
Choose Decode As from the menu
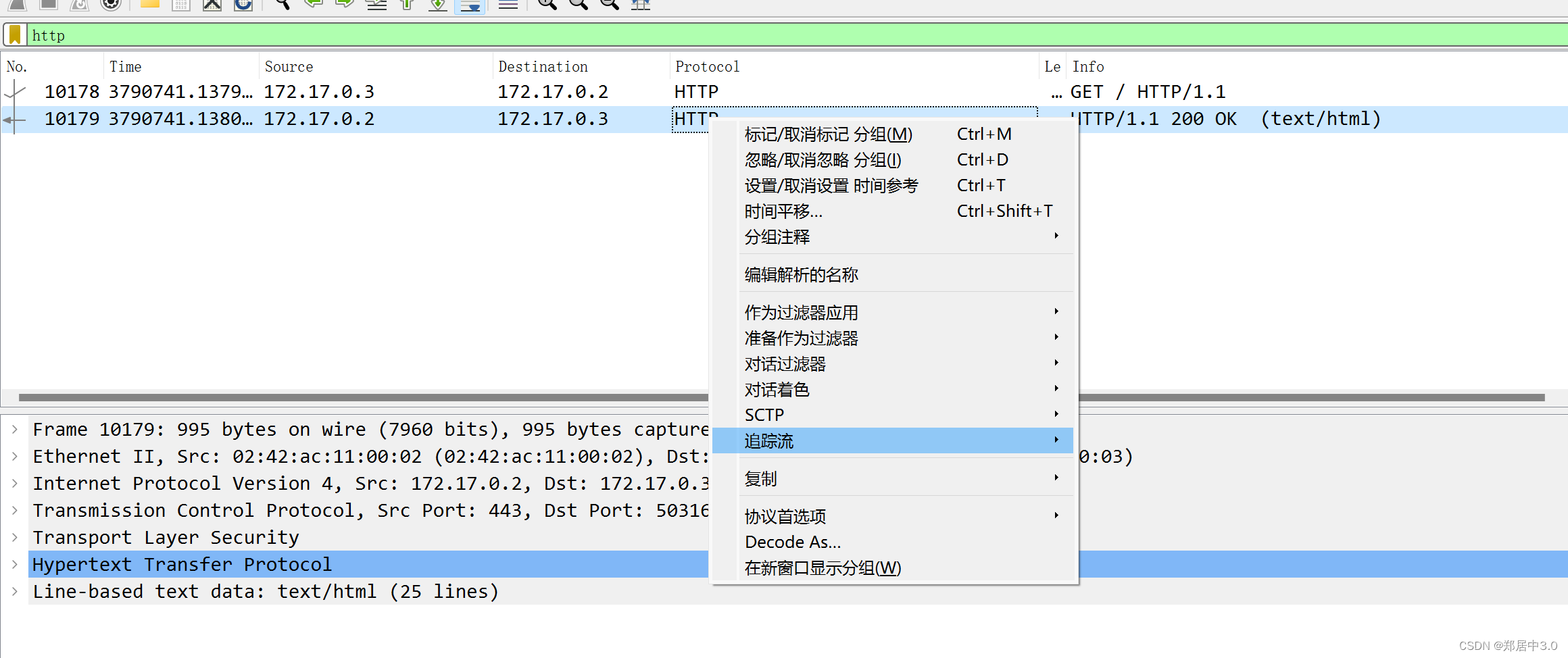[x=792, y=541]
